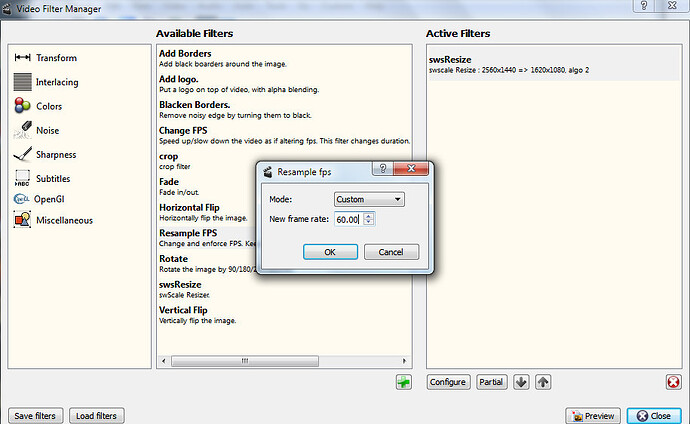The height and width of the screenshot is (424, 690).
Task: Move active filter down with arrow icon
Action: (521, 382)
